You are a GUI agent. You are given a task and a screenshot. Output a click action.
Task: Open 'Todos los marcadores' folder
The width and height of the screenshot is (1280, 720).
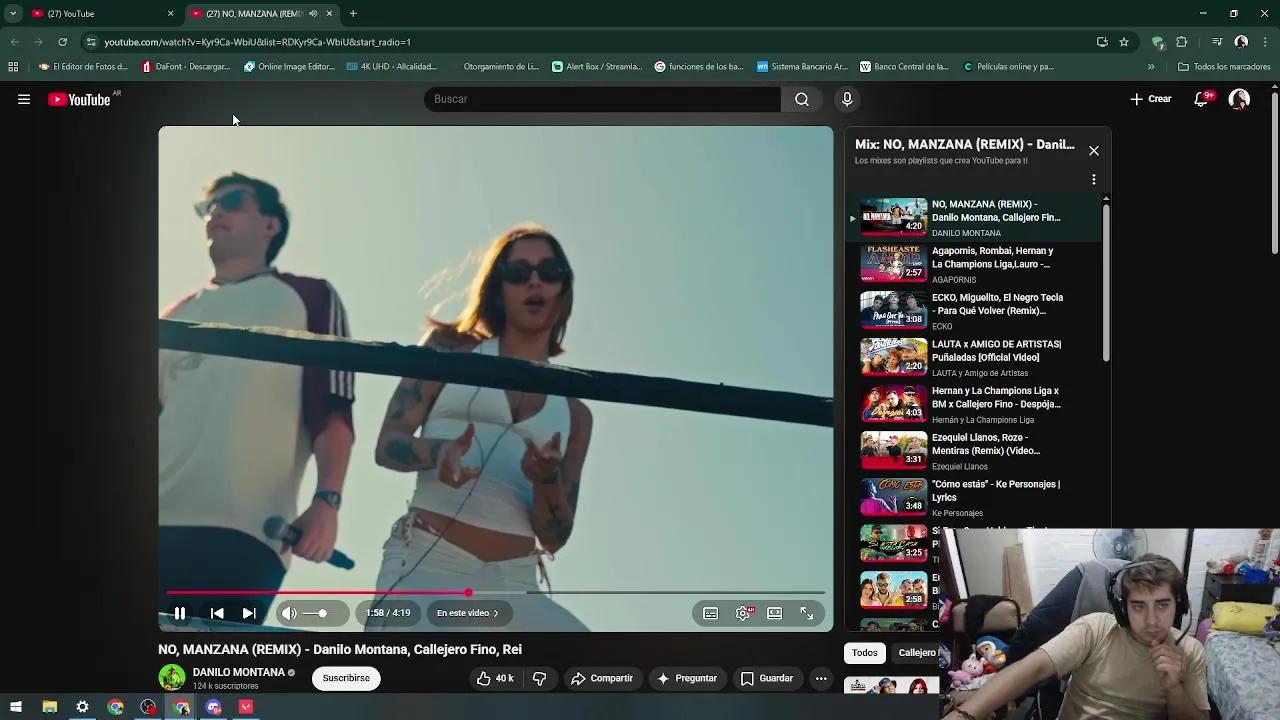(x=1224, y=67)
